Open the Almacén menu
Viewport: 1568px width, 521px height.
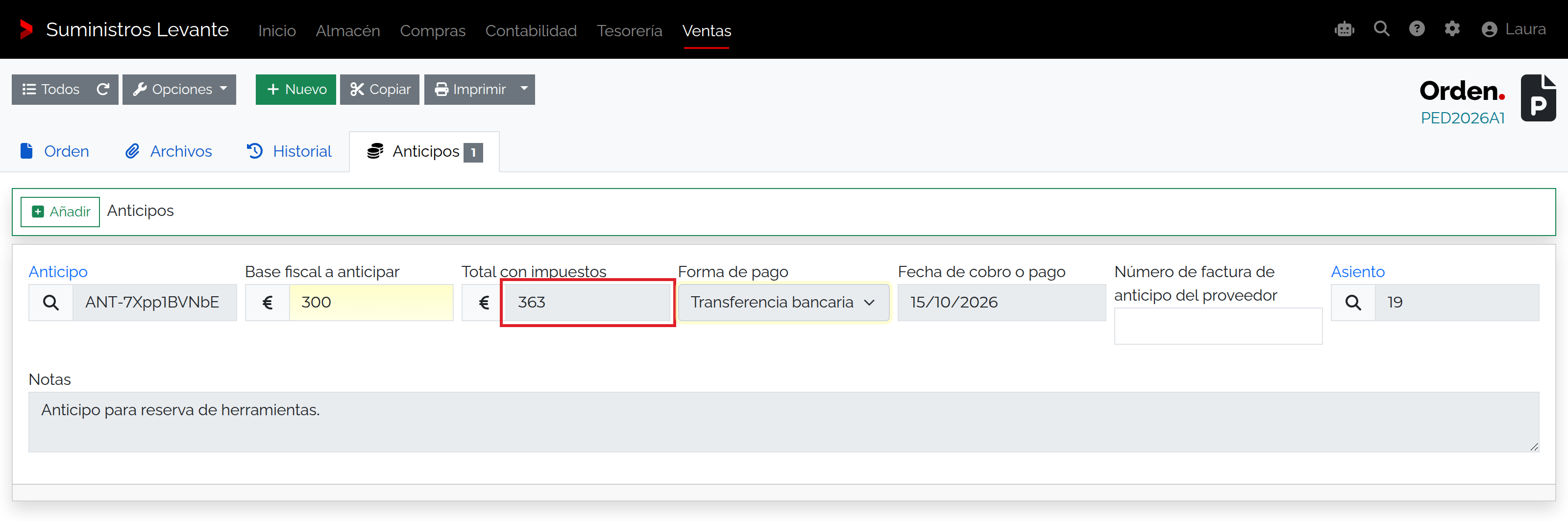point(347,30)
